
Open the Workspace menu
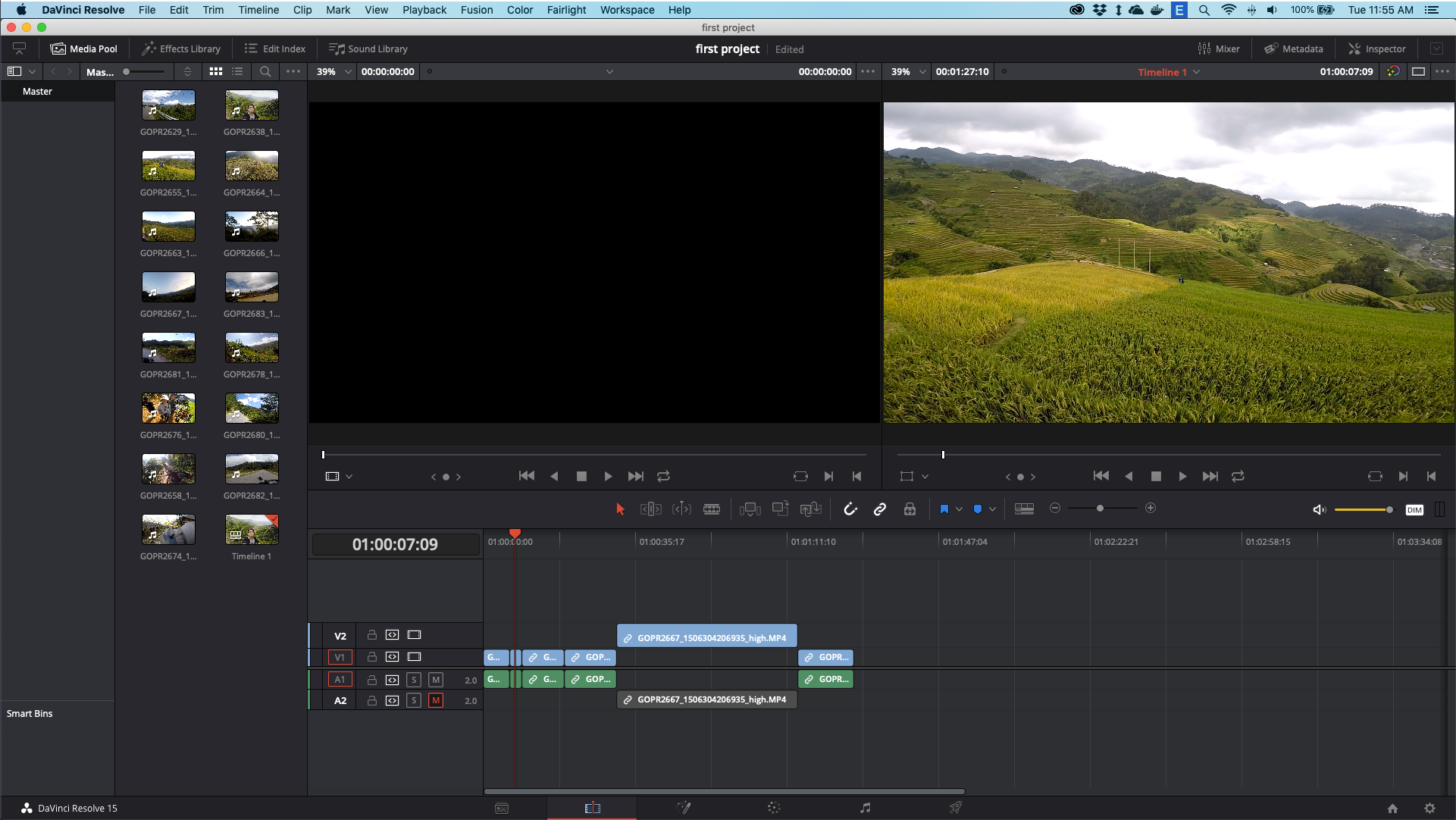click(627, 10)
